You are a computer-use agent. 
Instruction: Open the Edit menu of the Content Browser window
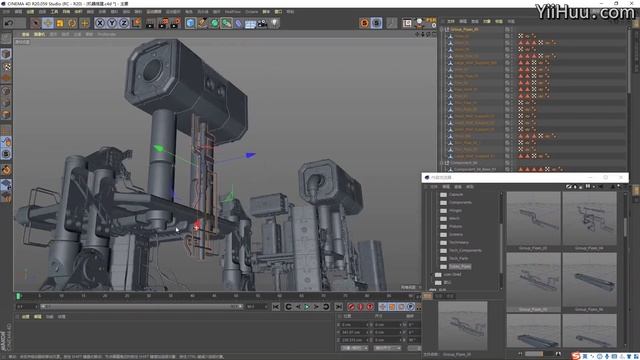pyautogui.click(x=446, y=187)
